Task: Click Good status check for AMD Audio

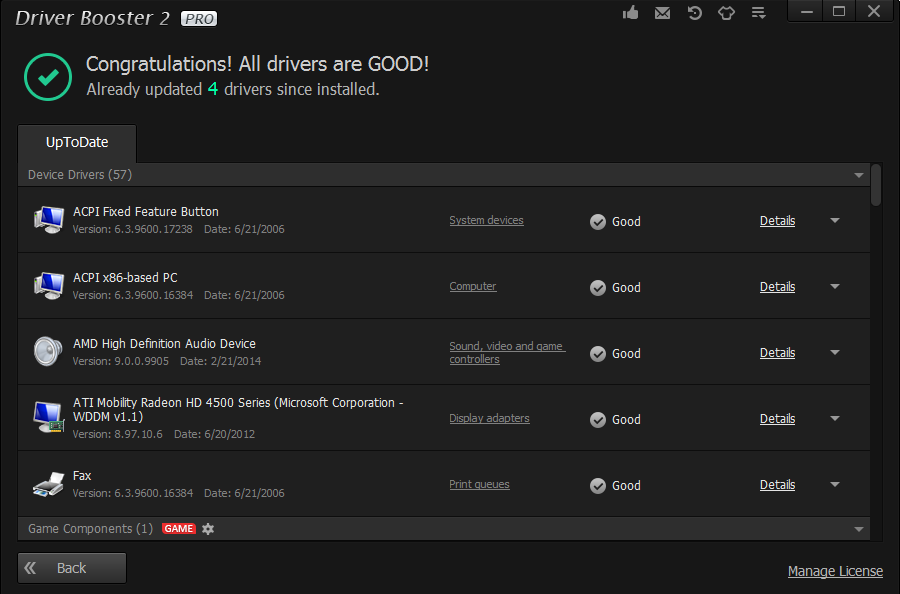Action: (x=598, y=354)
